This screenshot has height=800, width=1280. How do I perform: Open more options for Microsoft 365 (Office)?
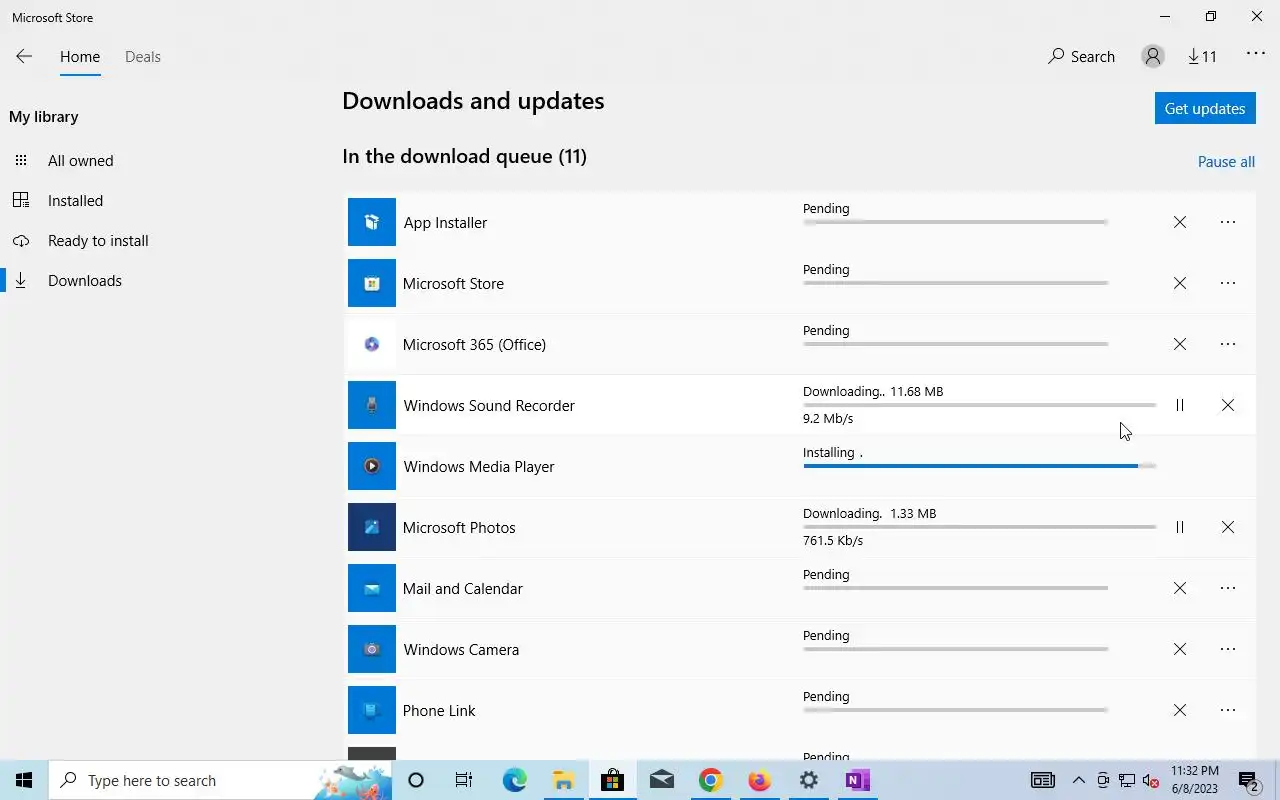(x=1228, y=344)
